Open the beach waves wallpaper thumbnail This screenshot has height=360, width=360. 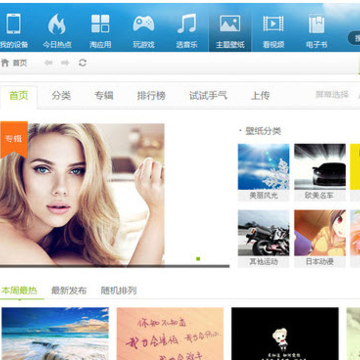[x=55, y=334]
